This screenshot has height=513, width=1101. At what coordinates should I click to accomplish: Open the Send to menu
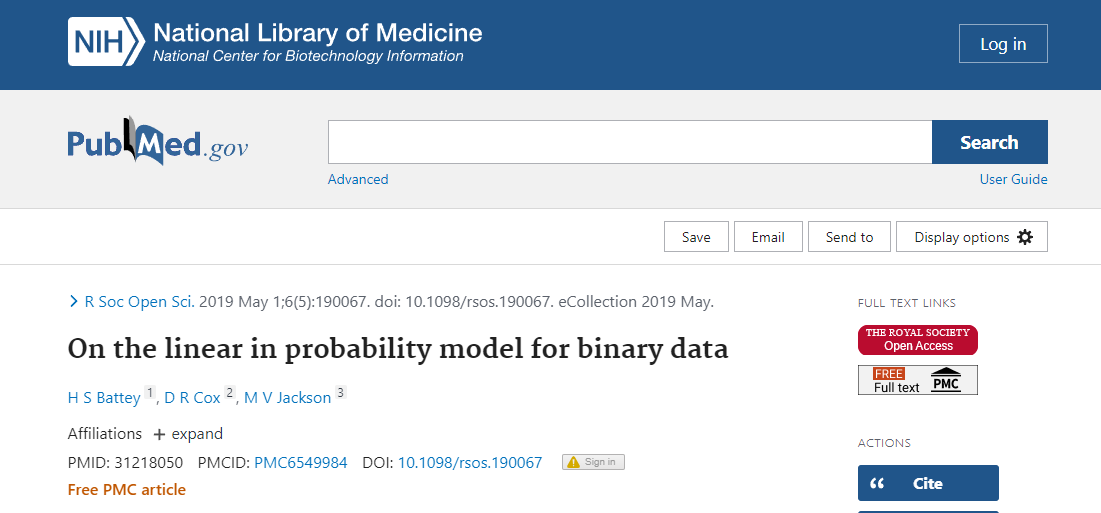tap(849, 237)
